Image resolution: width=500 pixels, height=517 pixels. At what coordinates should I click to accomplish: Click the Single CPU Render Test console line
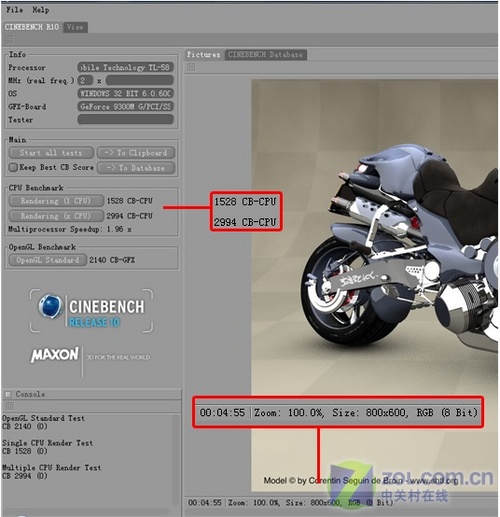[x=48, y=443]
